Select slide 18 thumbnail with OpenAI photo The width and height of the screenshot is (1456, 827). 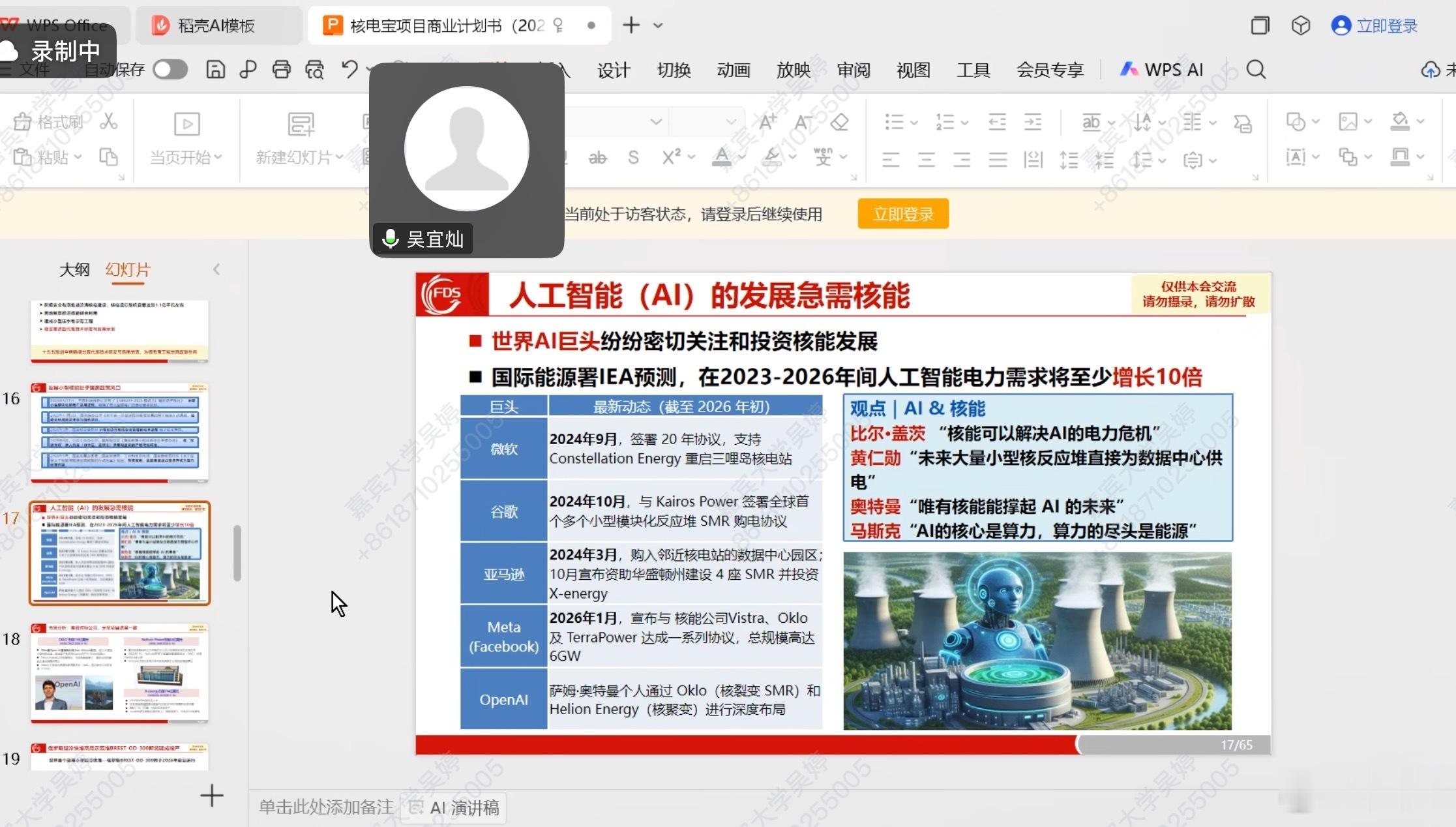click(119, 672)
